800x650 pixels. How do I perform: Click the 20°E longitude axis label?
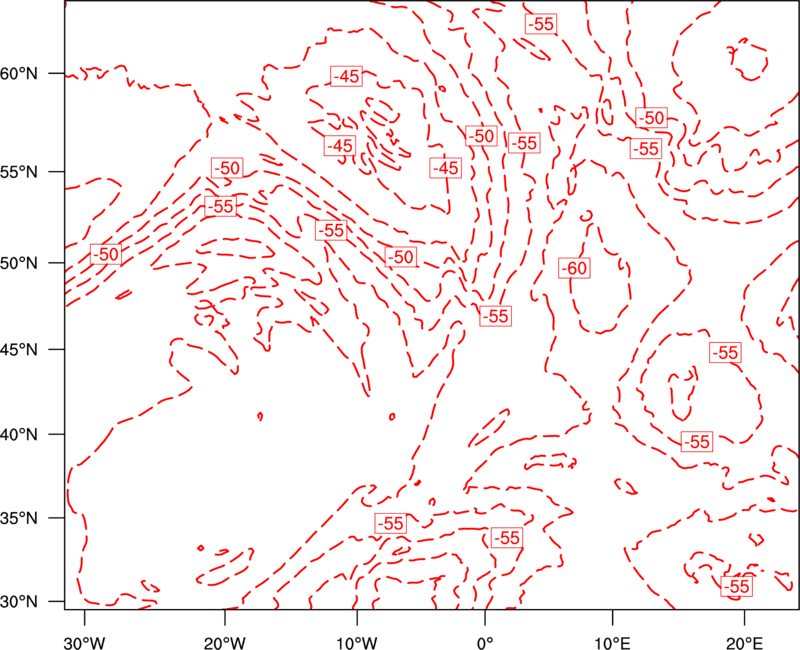(x=744, y=642)
